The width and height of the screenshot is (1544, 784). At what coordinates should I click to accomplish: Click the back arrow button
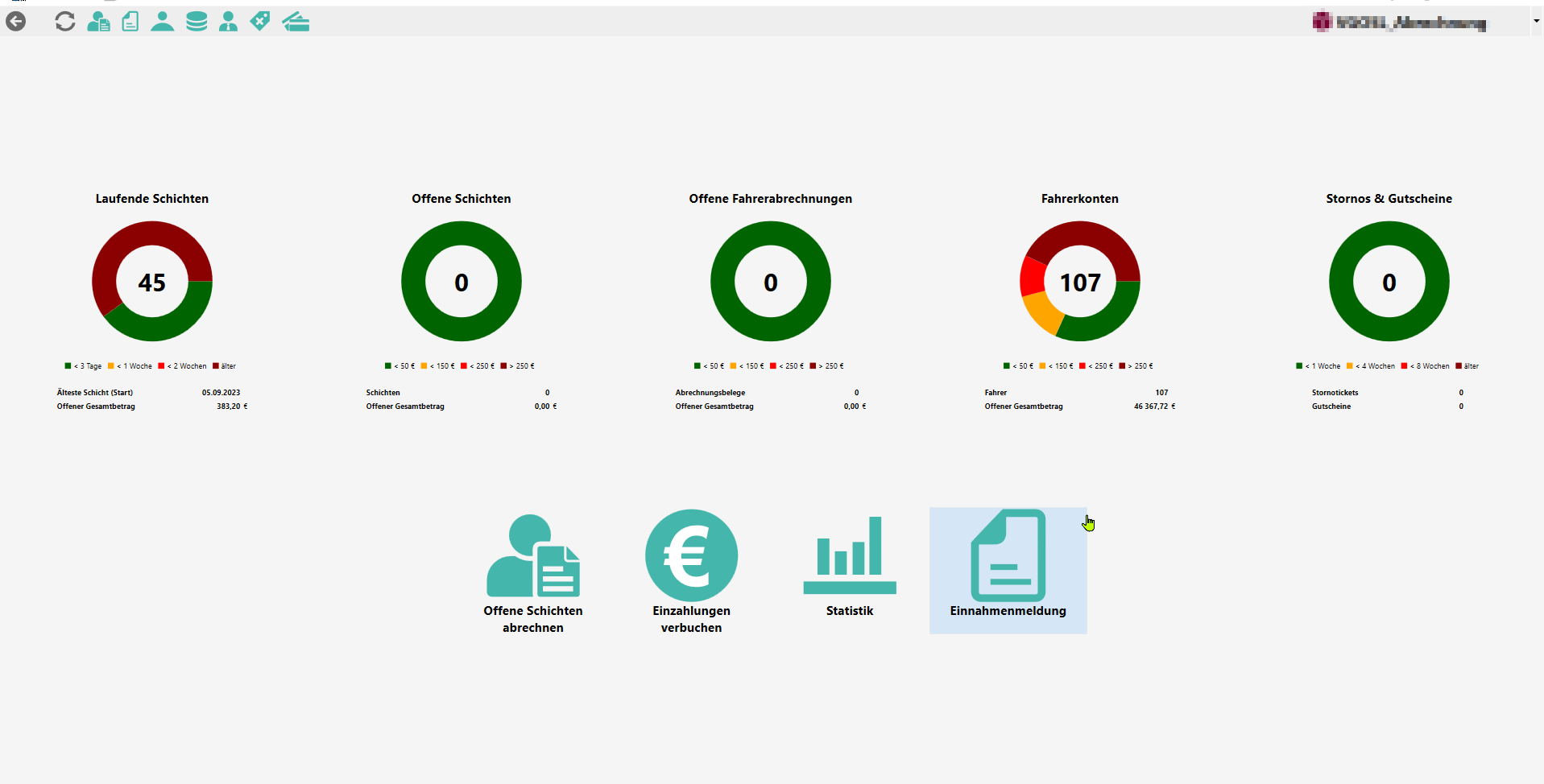click(x=16, y=22)
